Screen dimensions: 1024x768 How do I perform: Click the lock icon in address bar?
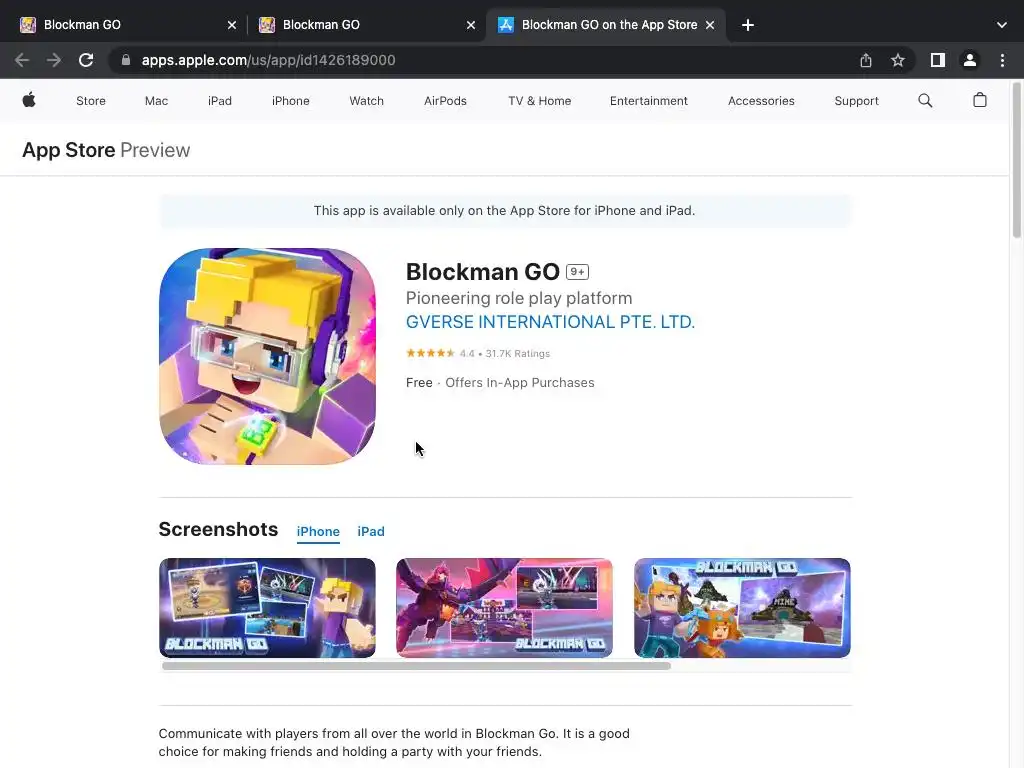[126, 60]
